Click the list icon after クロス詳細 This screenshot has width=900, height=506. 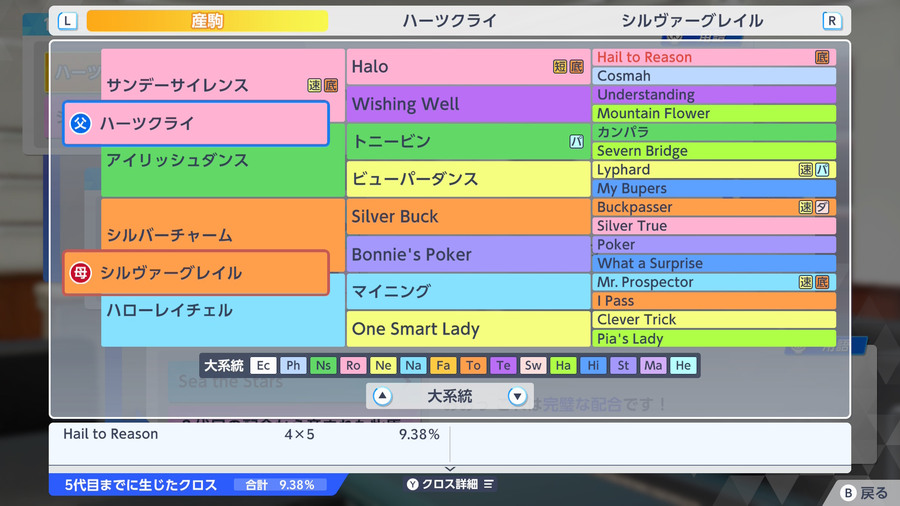click(488, 484)
